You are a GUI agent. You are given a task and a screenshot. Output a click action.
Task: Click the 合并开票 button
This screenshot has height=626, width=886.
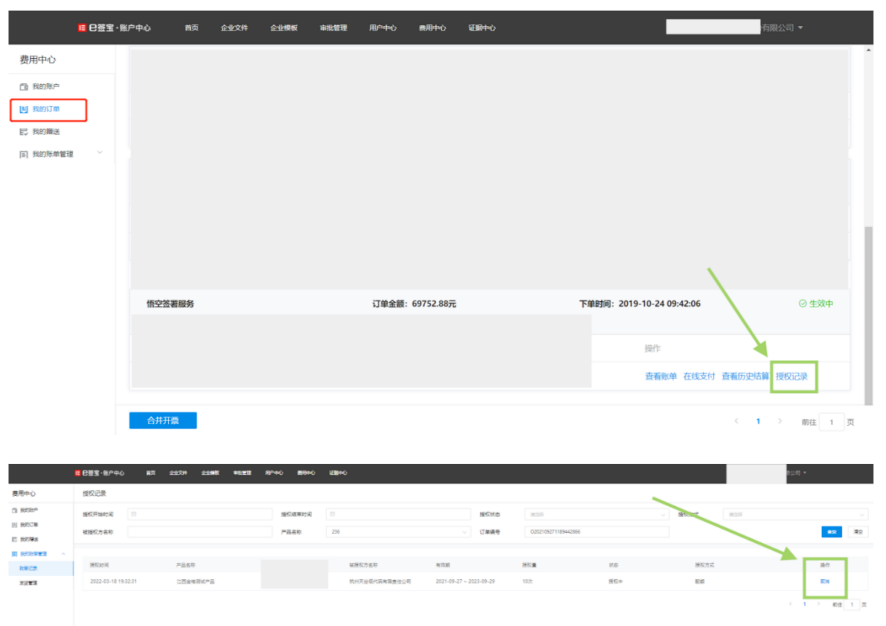(x=163, y=420)
